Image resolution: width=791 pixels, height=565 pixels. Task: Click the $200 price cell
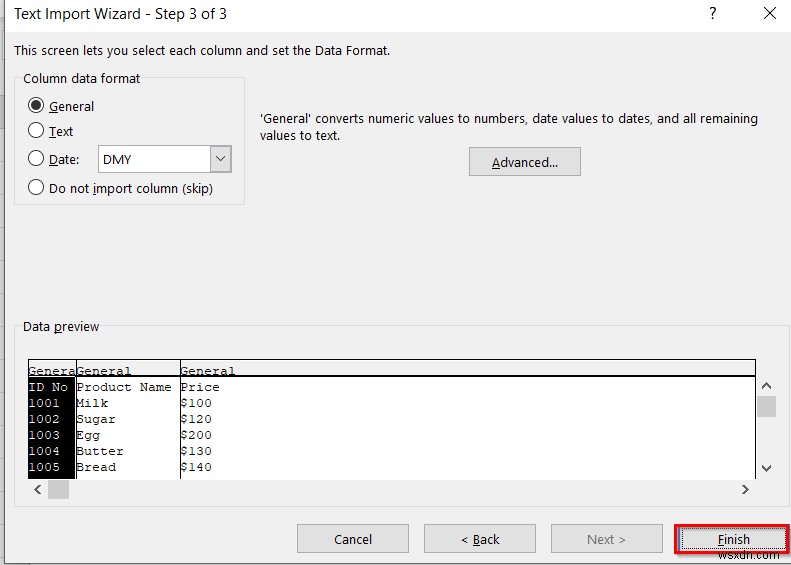click(x=196, y=435)
